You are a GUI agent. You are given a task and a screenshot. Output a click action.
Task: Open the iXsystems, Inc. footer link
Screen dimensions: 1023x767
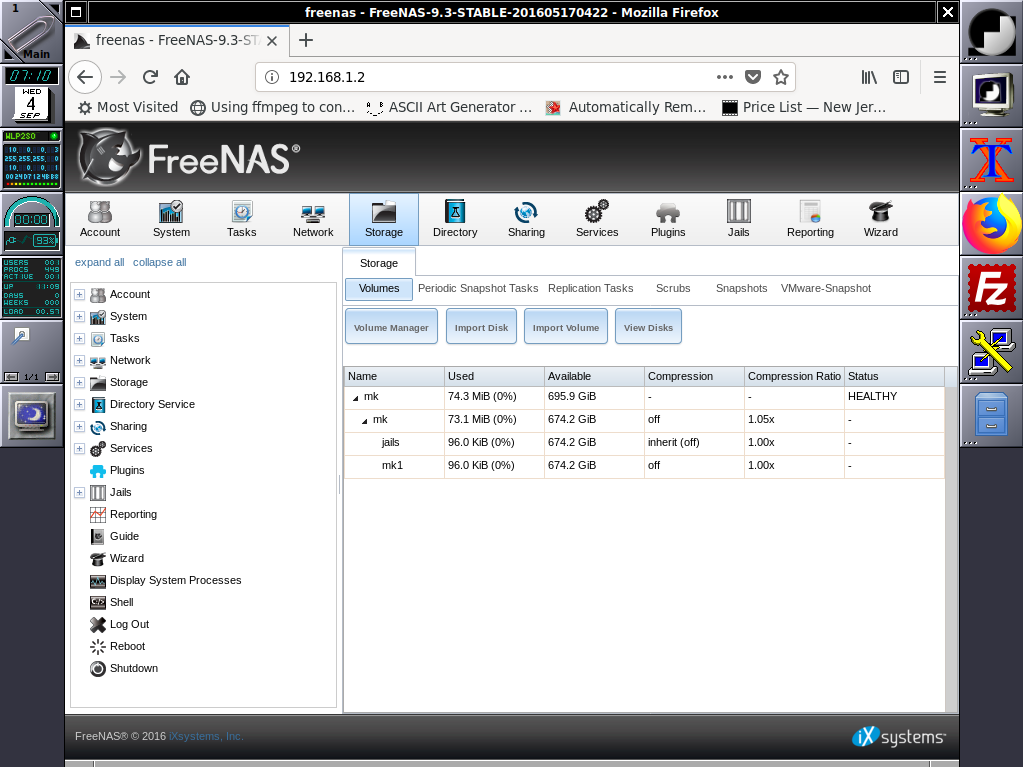coord(206,736)
